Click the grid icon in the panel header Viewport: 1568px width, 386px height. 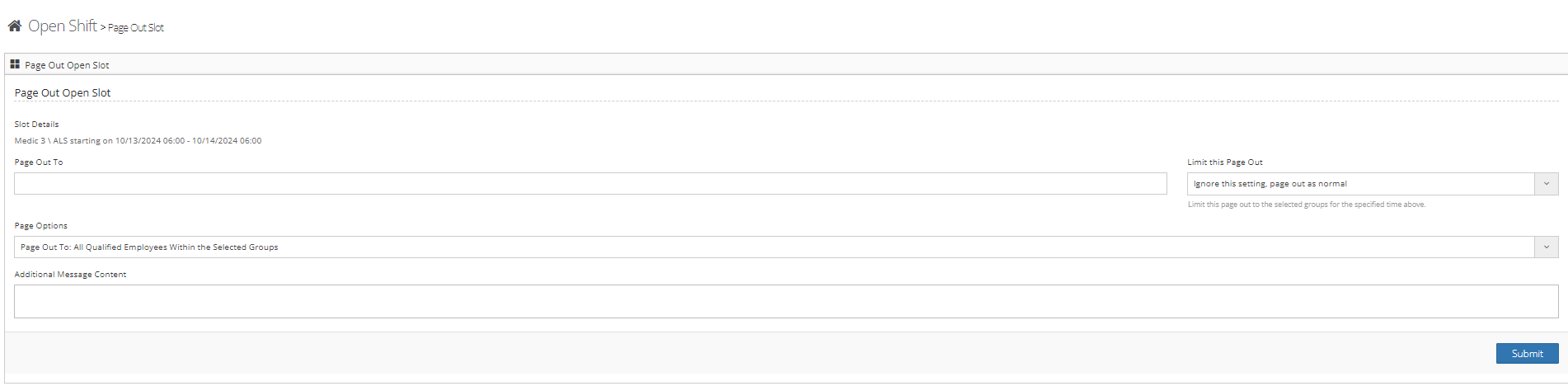tap(15, 64)
